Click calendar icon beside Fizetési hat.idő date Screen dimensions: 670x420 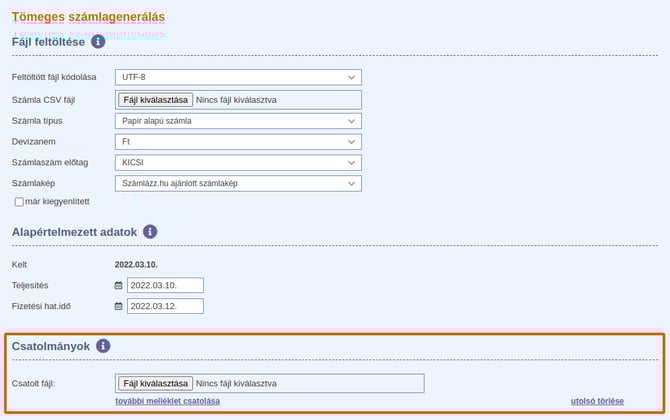(x=118, y=306)
